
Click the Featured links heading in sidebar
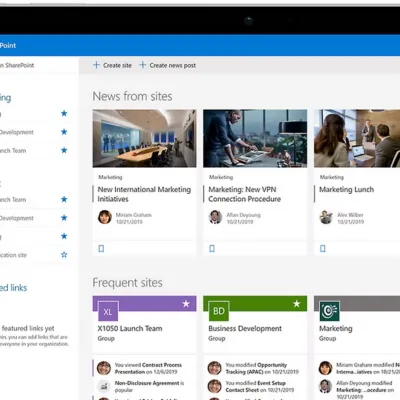pos(13,288)
